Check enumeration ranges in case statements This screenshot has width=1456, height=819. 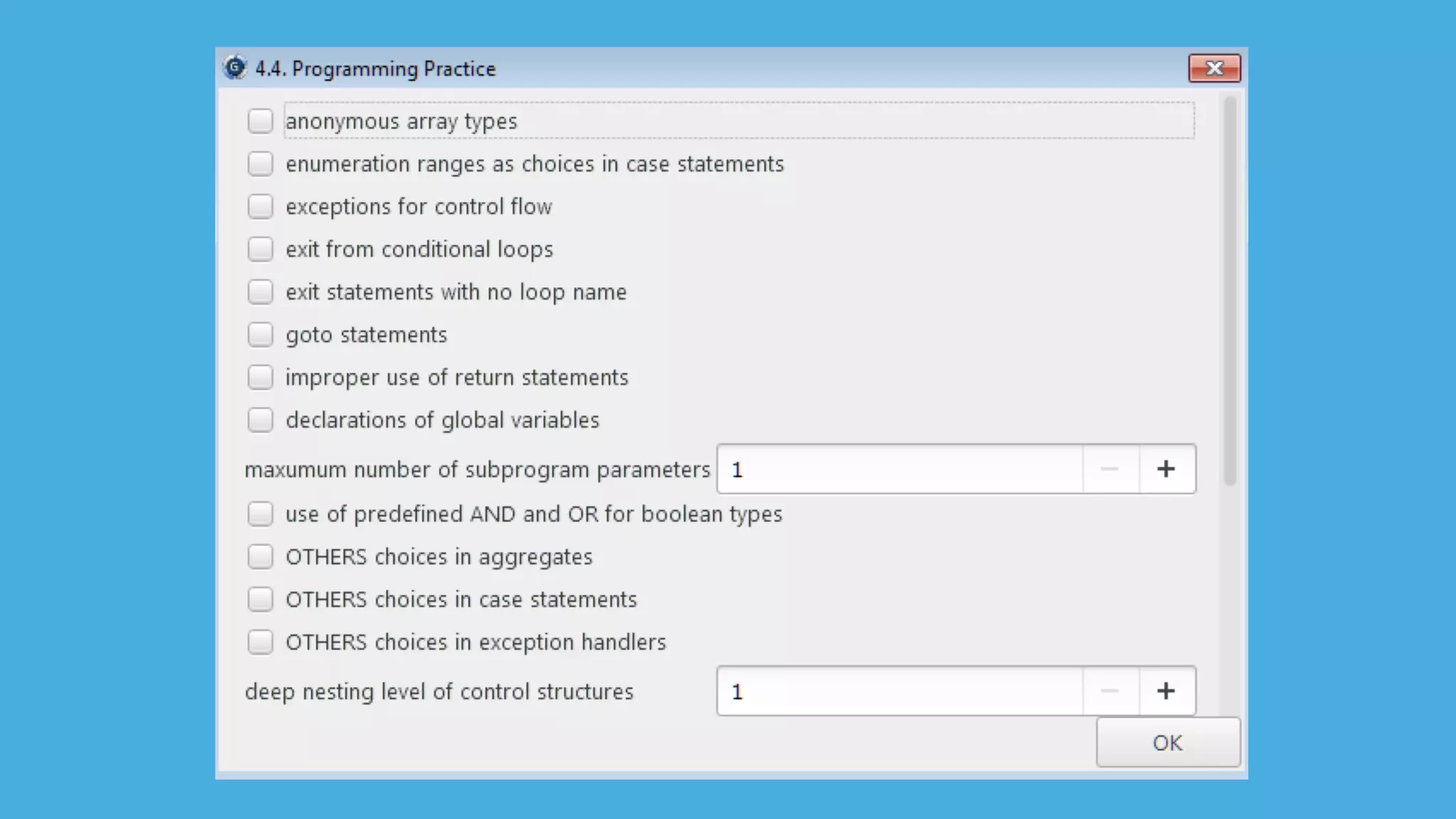260,164
